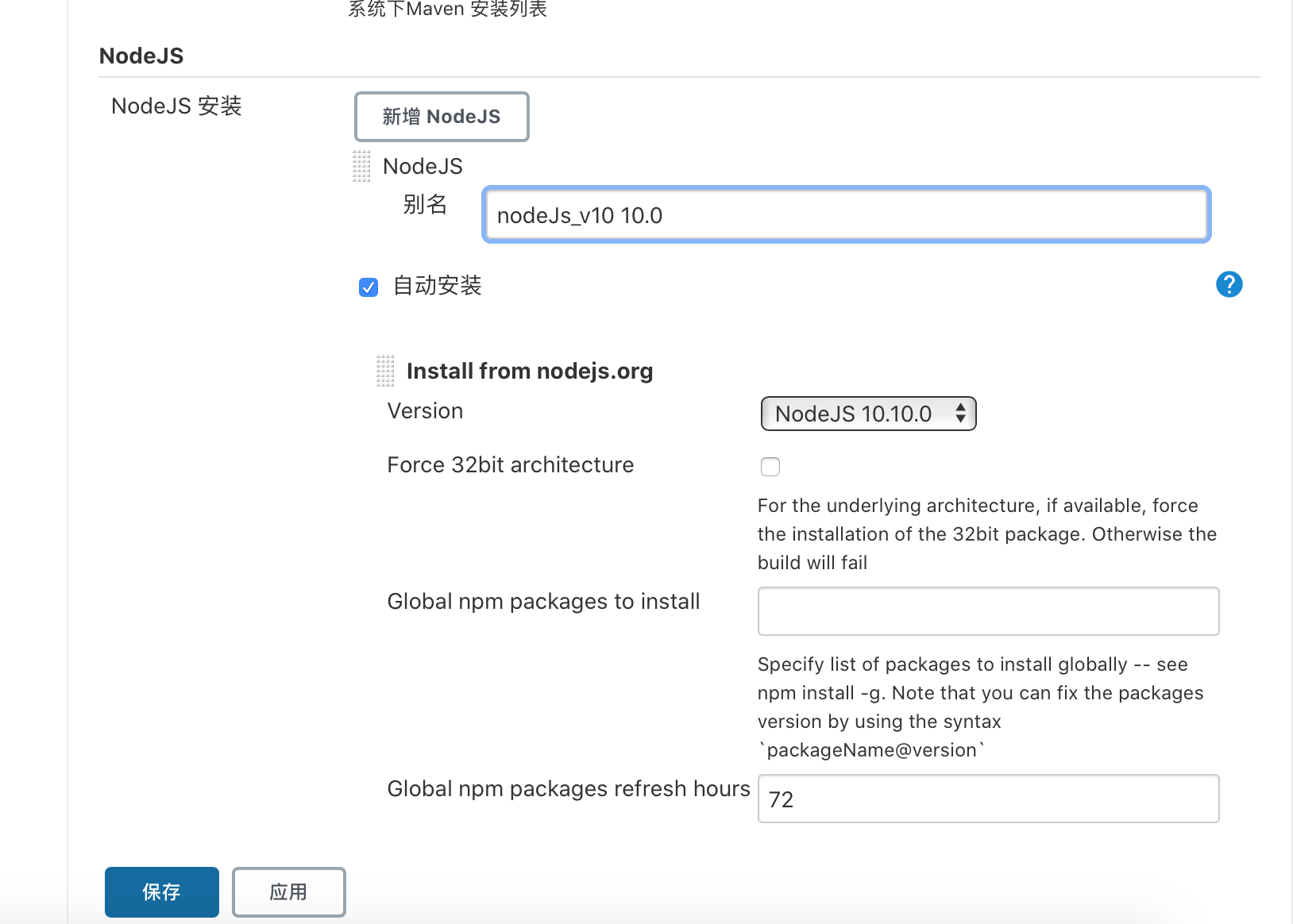The image size is (1293, 924).
Task: Focus the 别名 alias input field
Action: (x=847, y=215)
